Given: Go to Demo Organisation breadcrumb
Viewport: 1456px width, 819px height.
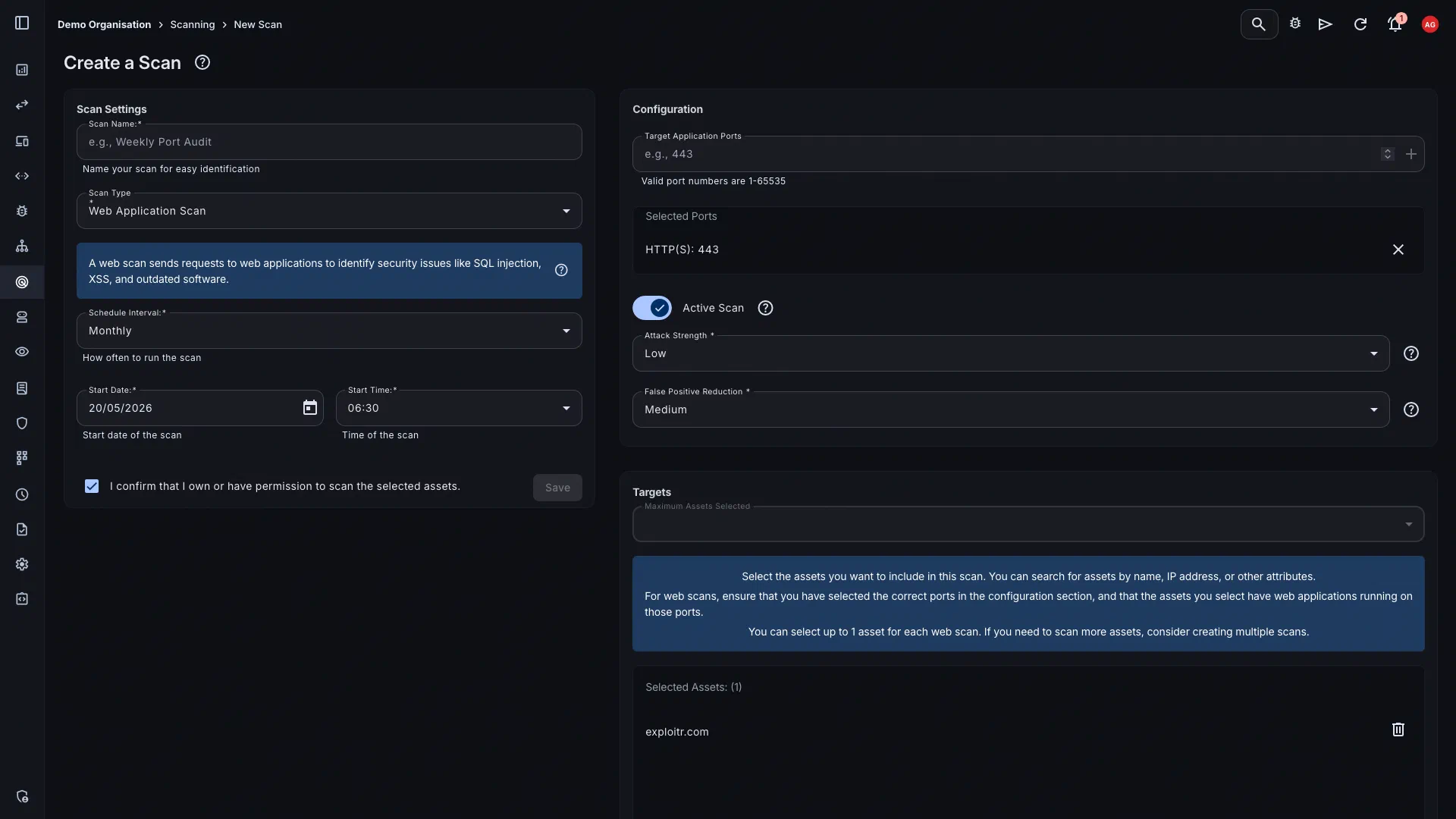Looking at the screenshot, I should point(104,24).
